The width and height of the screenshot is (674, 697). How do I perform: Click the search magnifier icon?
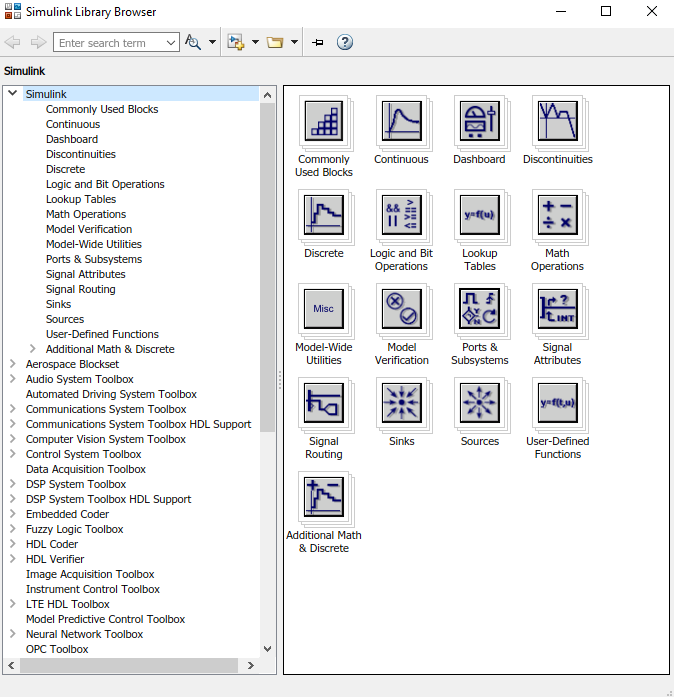[x=193, y=42]
